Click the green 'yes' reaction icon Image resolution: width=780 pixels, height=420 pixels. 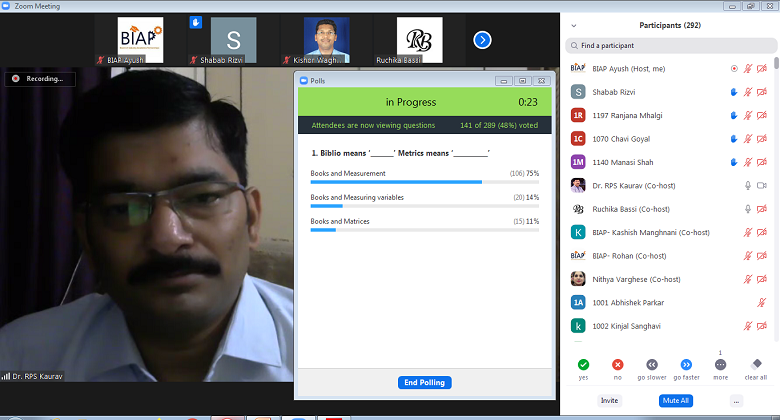tap(583, 365)
